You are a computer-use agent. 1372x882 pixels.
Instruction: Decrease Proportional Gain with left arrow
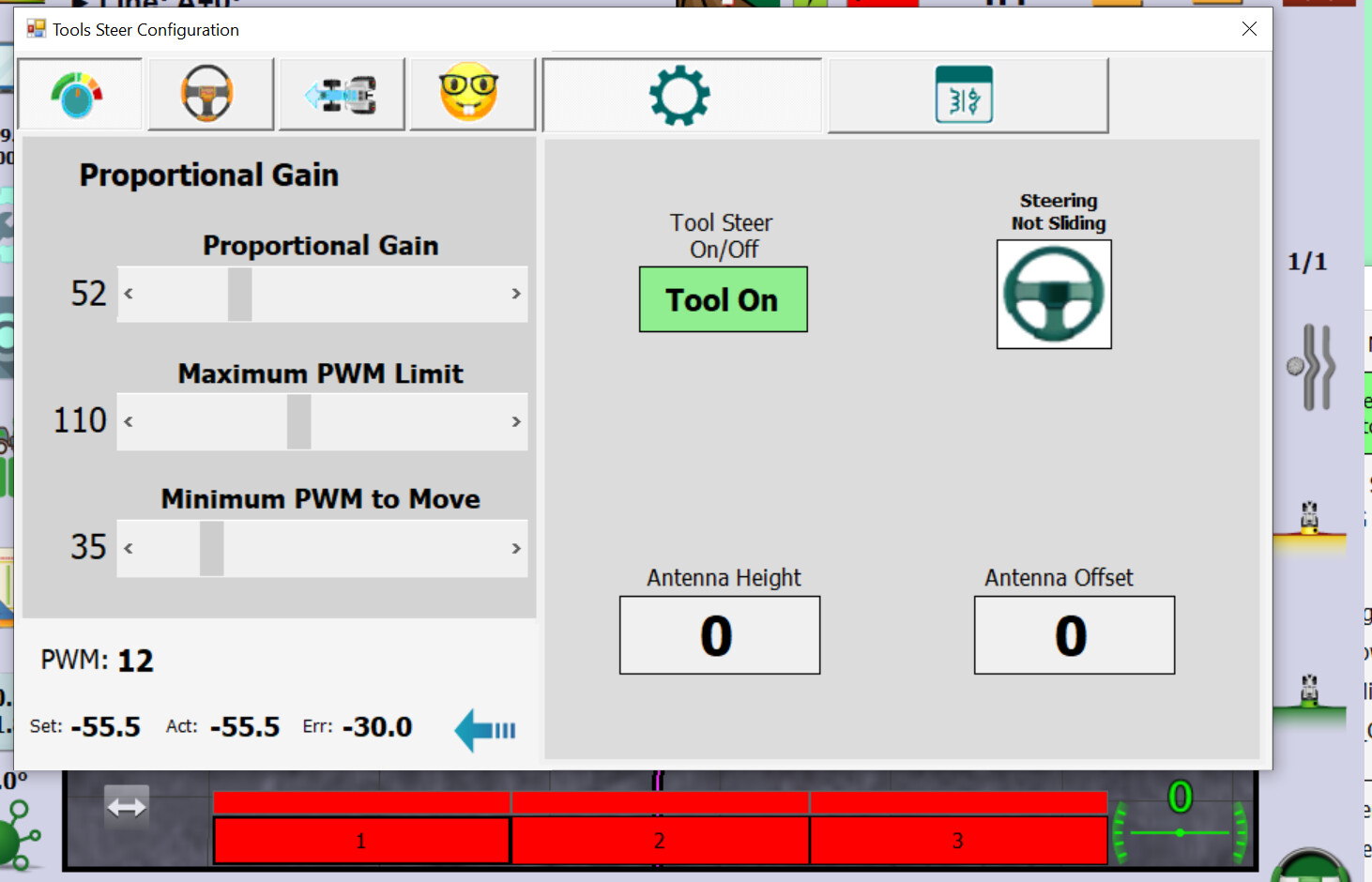click(x=129, y=294)
